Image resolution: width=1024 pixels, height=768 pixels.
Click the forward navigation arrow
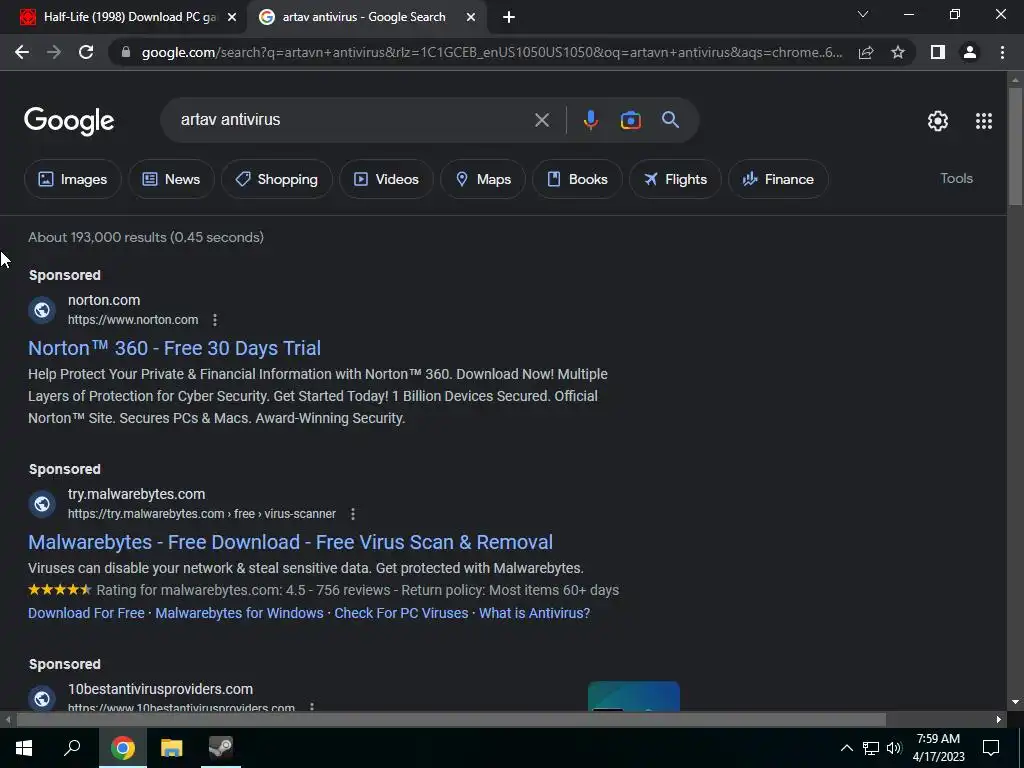[x=54, y=52]
